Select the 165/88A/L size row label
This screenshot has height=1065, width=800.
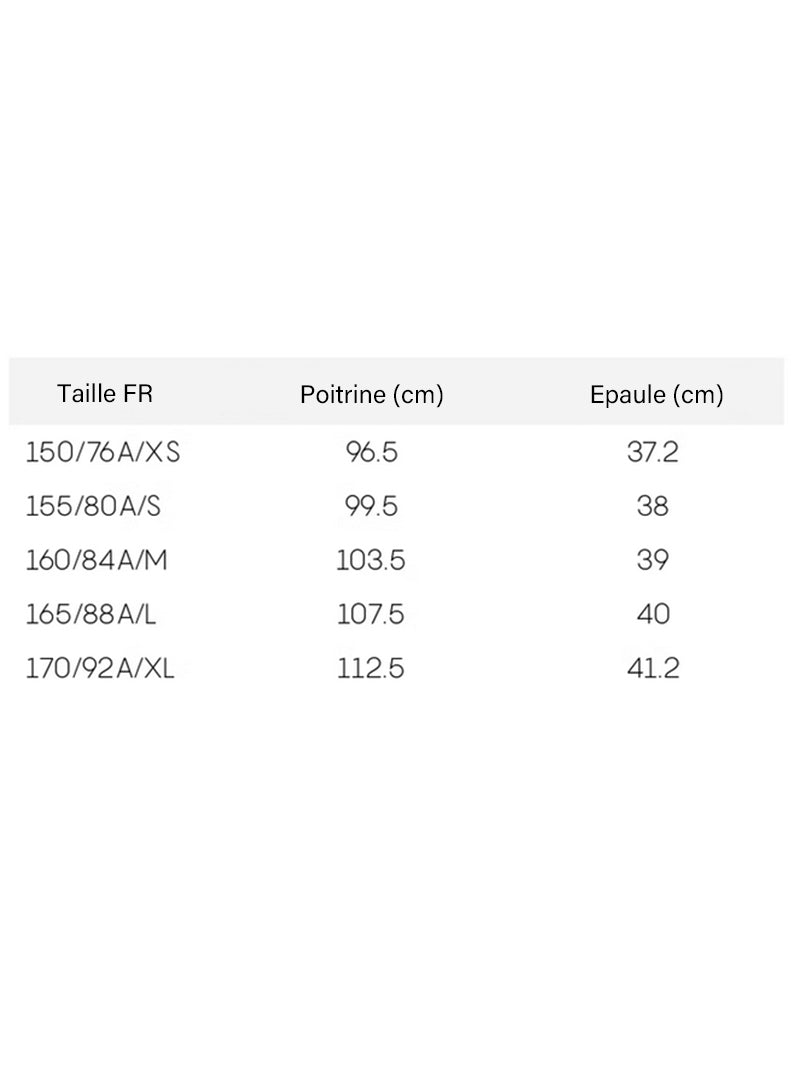pyautogui.click(x=91, y=614)
